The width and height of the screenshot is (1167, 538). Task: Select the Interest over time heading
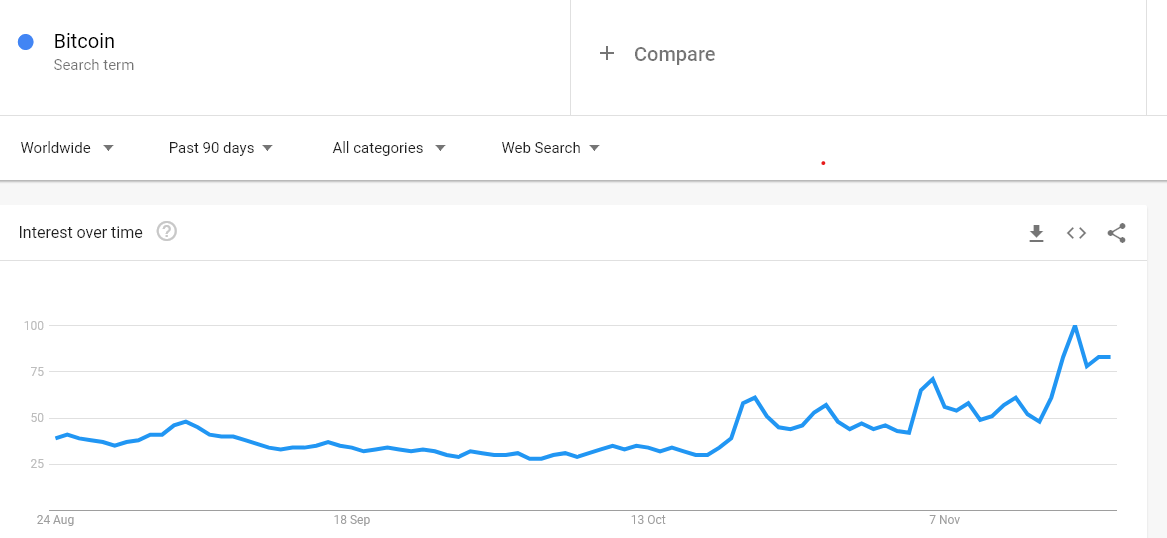tap(80, 232)
